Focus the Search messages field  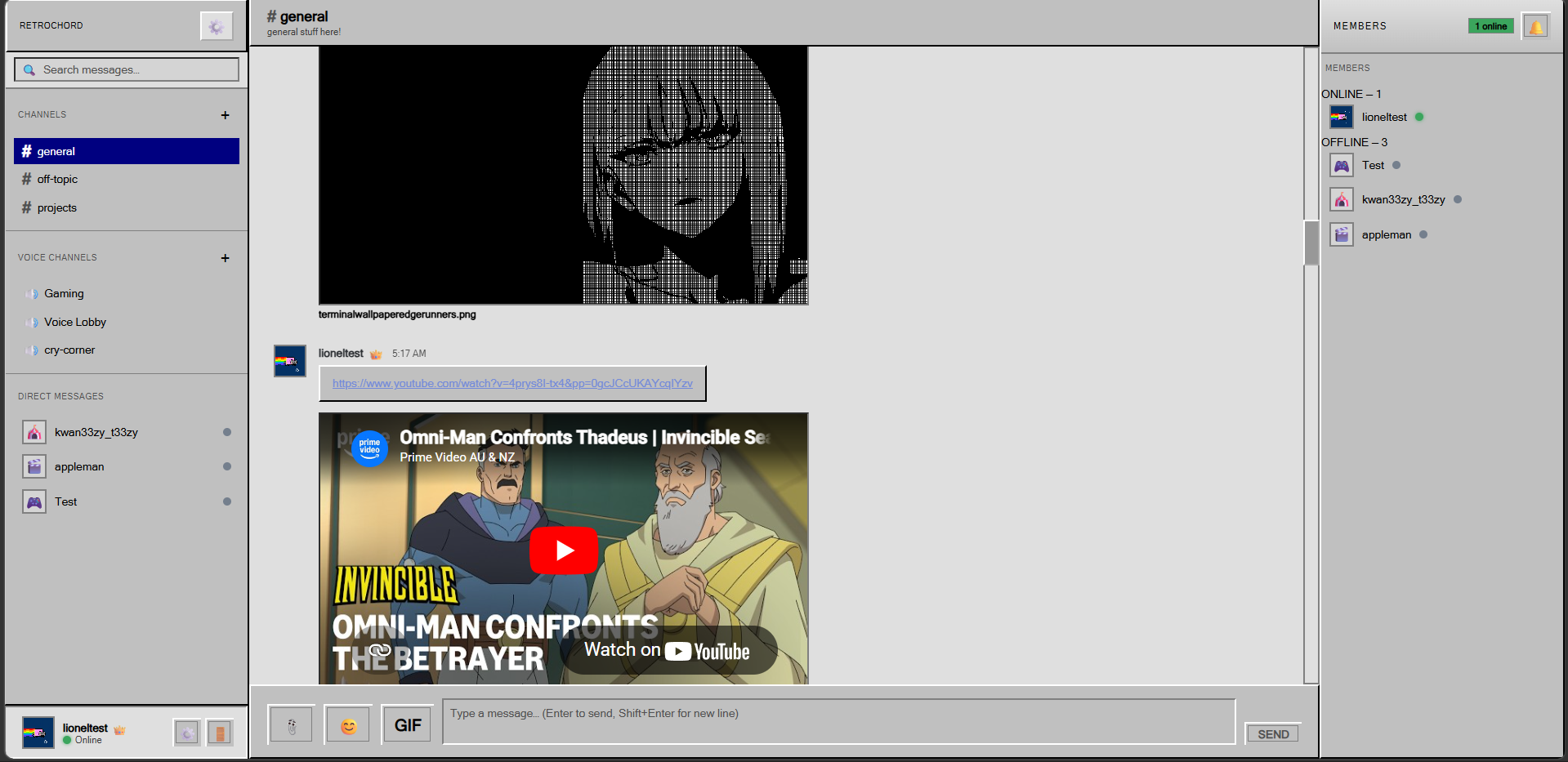tap(127, 69)
